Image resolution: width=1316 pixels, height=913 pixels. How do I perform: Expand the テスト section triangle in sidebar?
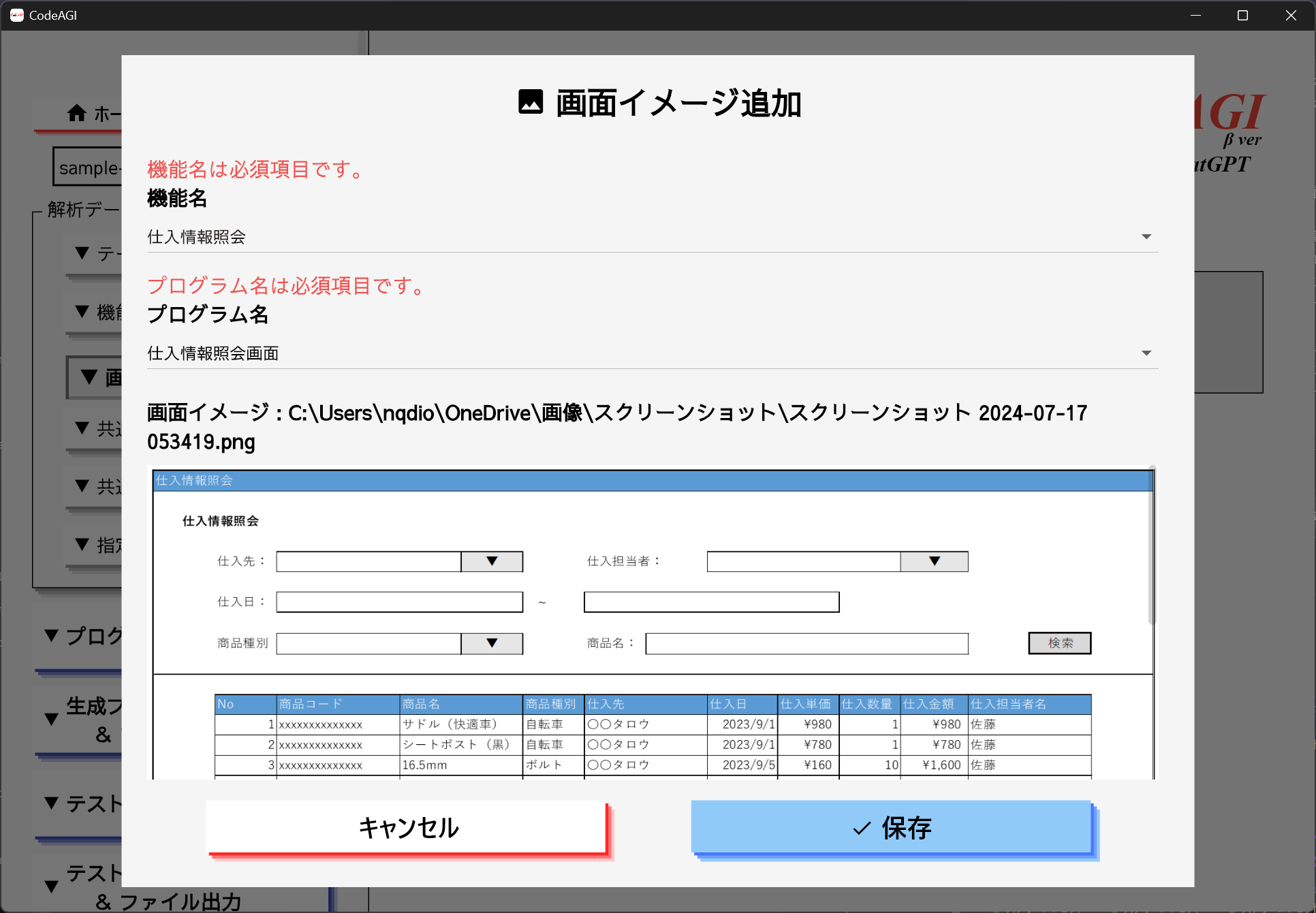click(x=52, y=803)
